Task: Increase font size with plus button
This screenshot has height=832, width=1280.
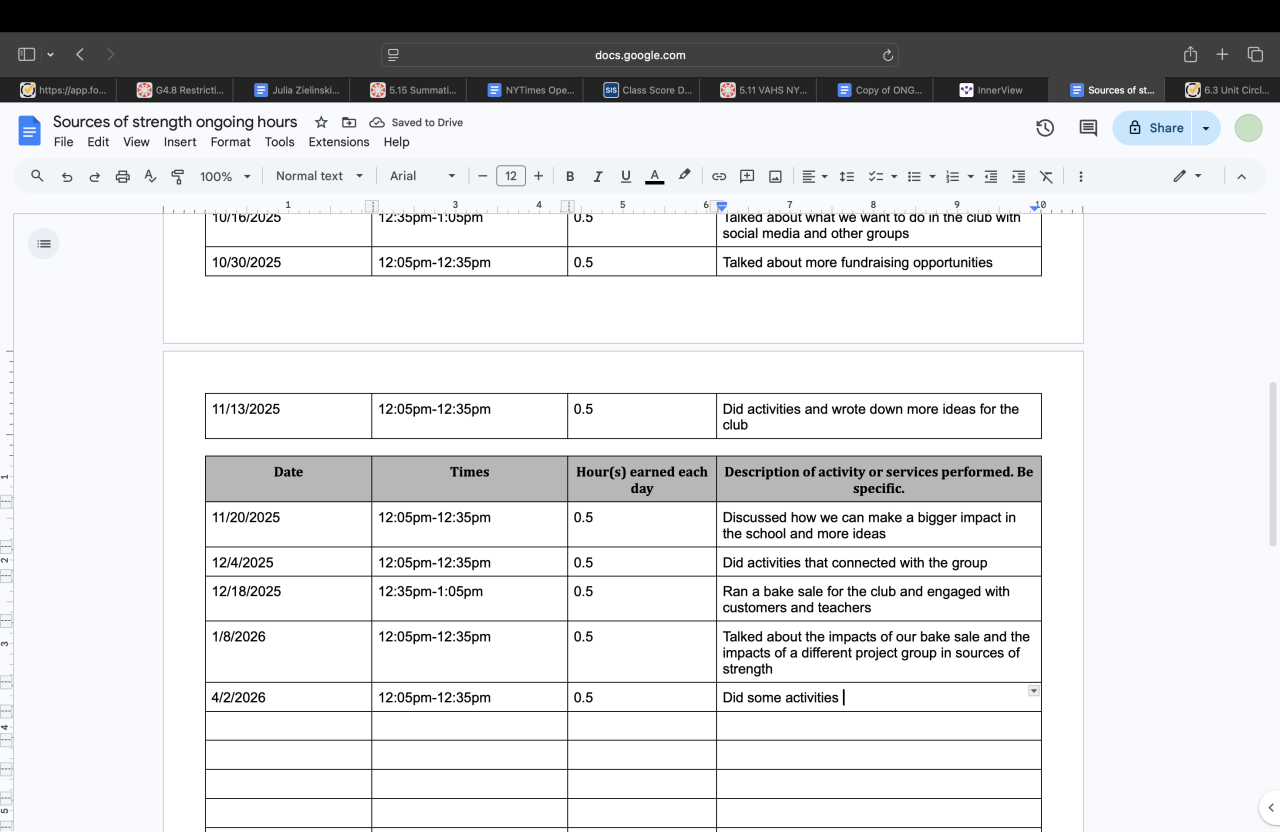Action: pyautogui.click(x=538, y=176)
